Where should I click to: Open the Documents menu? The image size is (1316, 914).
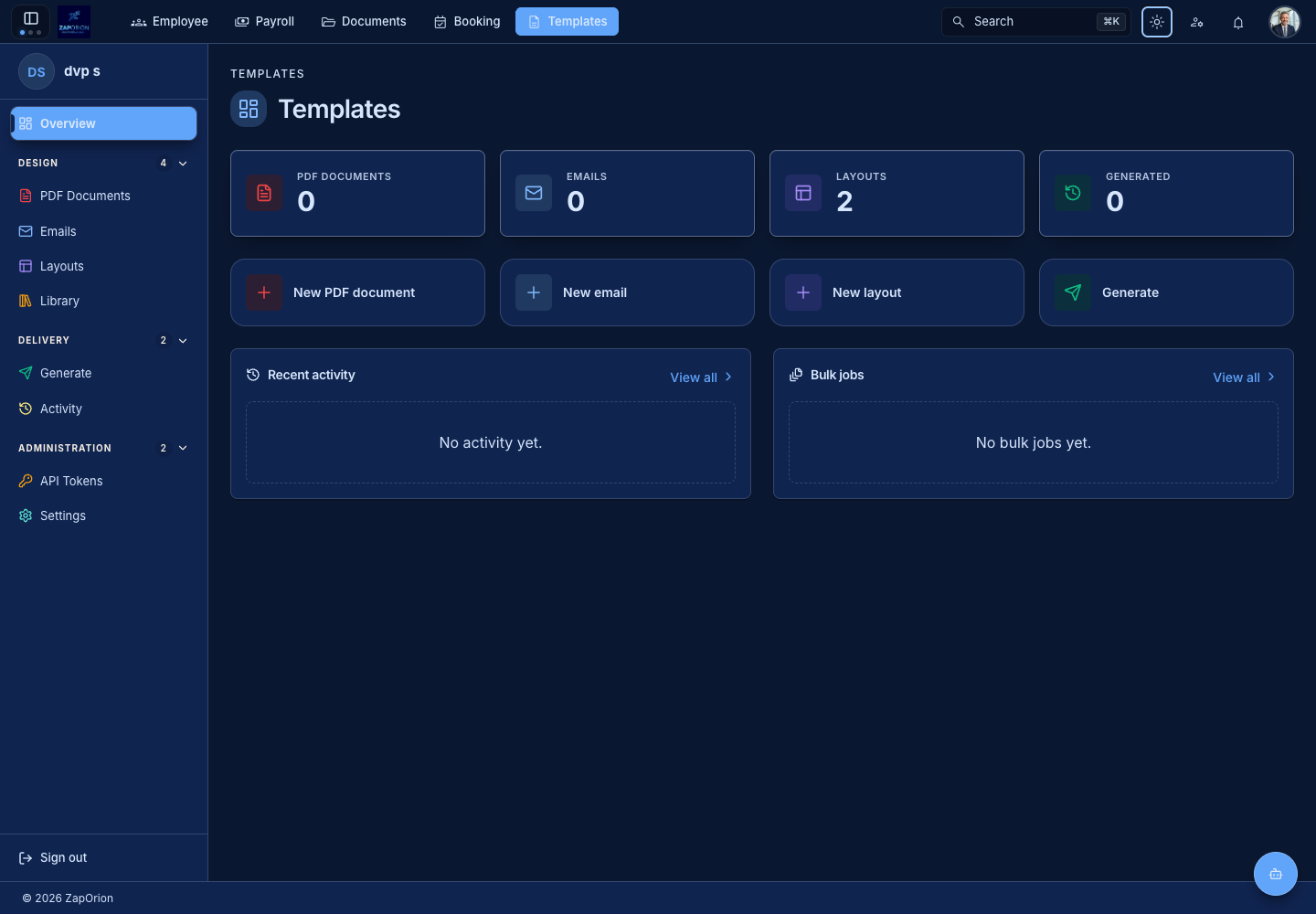(364, 21)
